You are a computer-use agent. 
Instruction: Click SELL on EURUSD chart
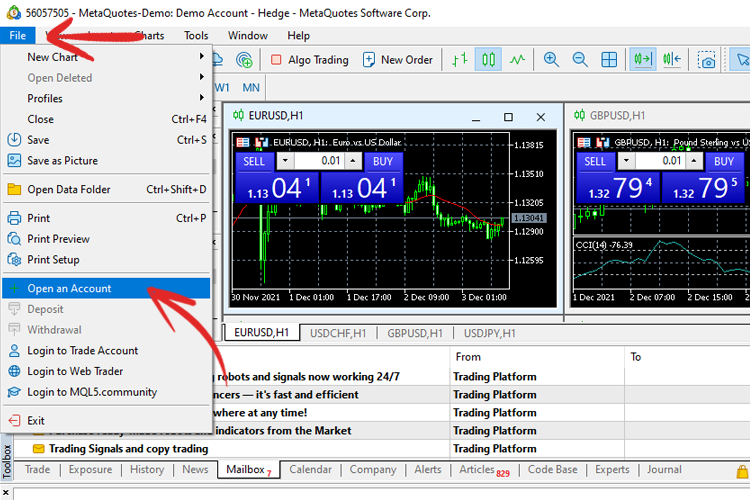[254, 161]
